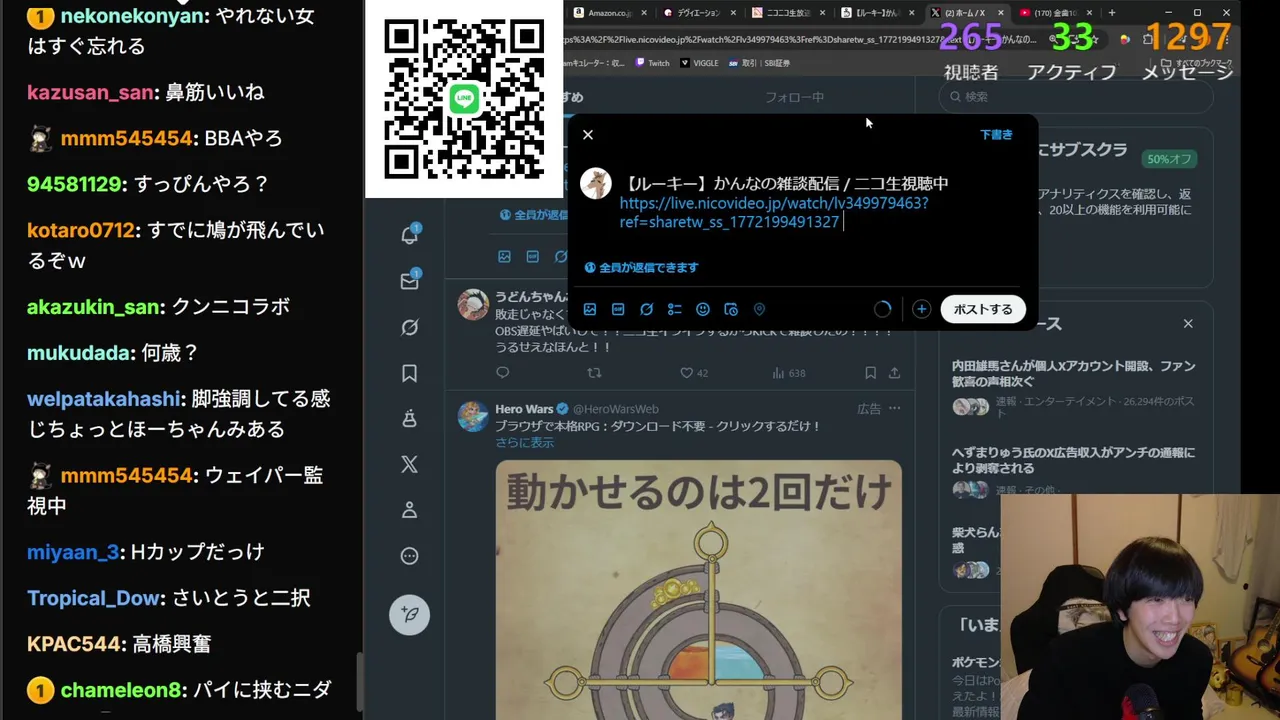Click nicovideo URL text in compose box
1280x720 pixels.
click(774, 212)
